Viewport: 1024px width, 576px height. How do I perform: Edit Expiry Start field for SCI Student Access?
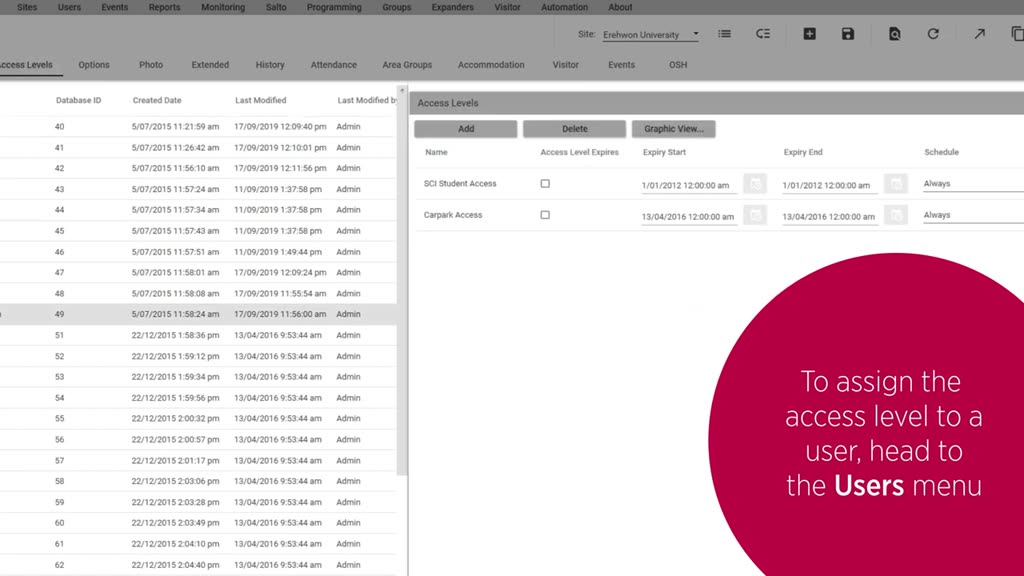click(x=689, y=185)
